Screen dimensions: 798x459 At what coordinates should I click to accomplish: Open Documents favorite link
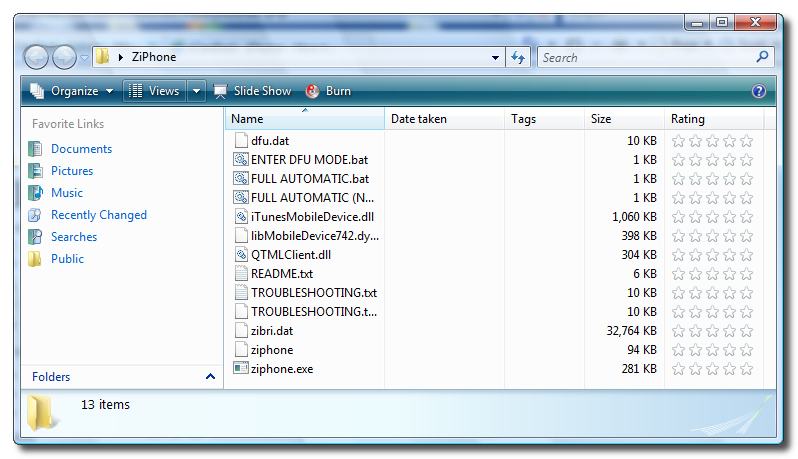81,149
